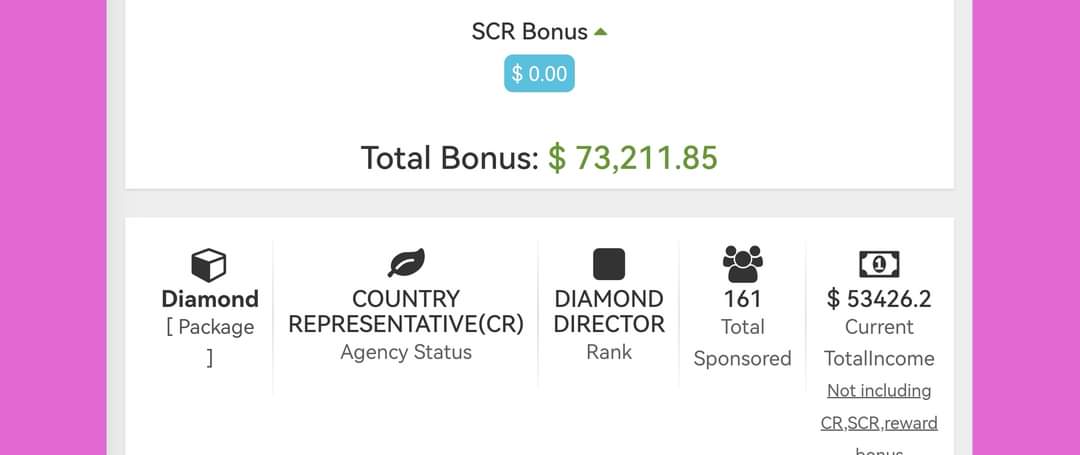The height and width of the screenshot is (455, 1080).
Task: Click the Current TotalIncome label
Action: pos(879,342)
